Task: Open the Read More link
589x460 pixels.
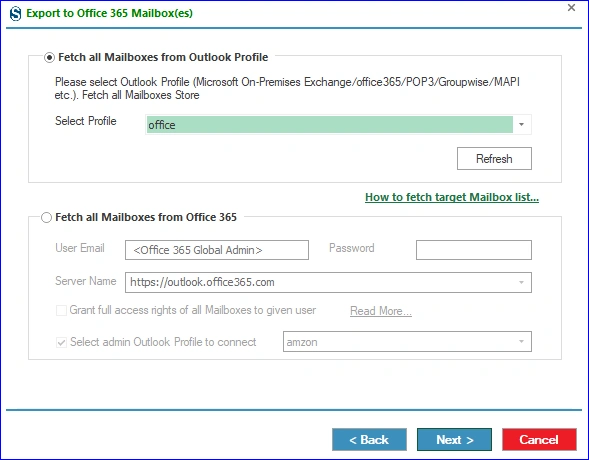Action: 381,311
